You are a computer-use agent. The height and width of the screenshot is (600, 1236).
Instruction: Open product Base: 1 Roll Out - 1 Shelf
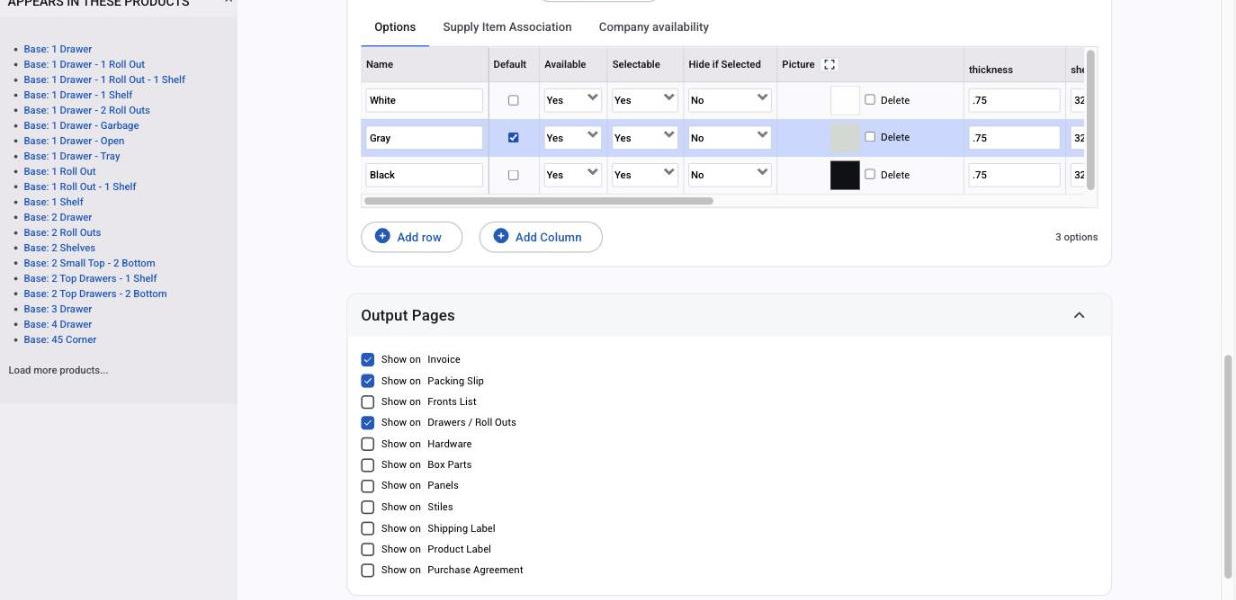click(80, 186)
